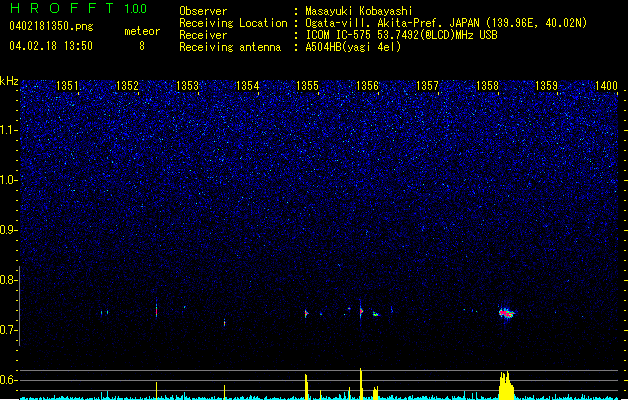The width and height of the screenshot is (629, 400).
Task: Click the 0.8 kHz frequency label
Action: (9, 280)
